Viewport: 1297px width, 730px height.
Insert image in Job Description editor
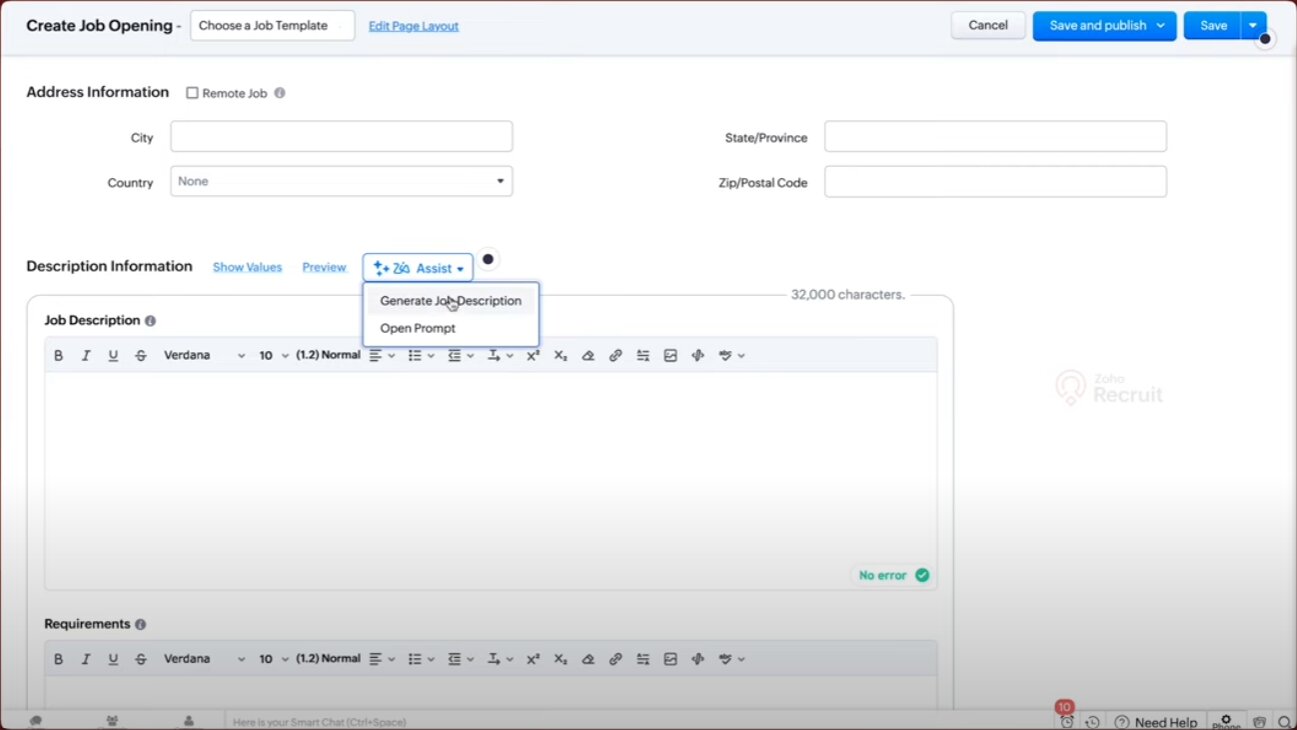[x=671, y=356]
